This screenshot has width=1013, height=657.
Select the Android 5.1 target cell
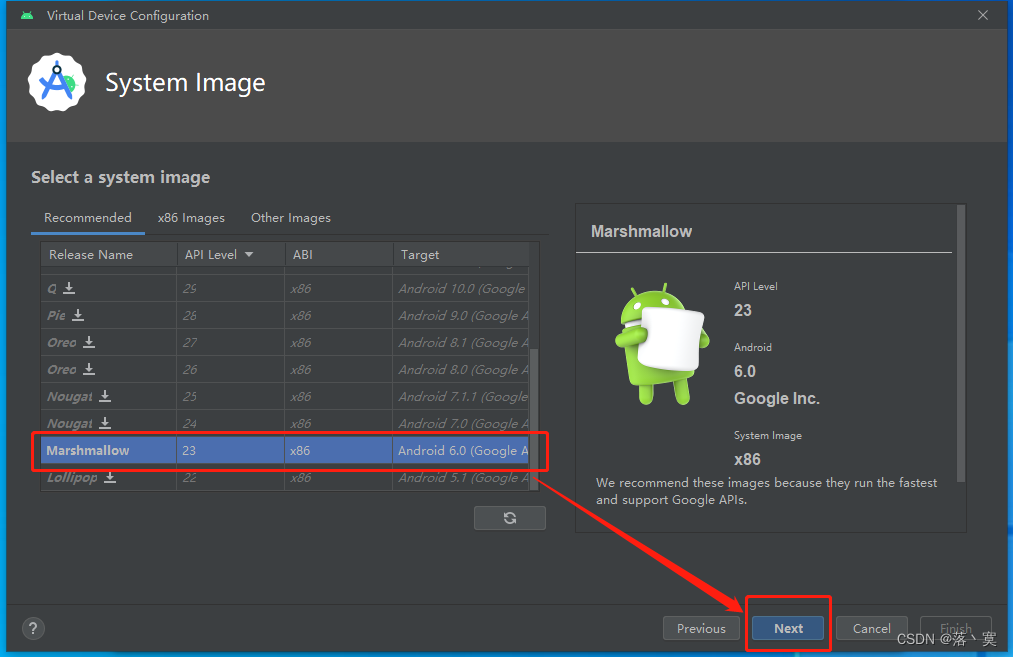tap(461, 477)
